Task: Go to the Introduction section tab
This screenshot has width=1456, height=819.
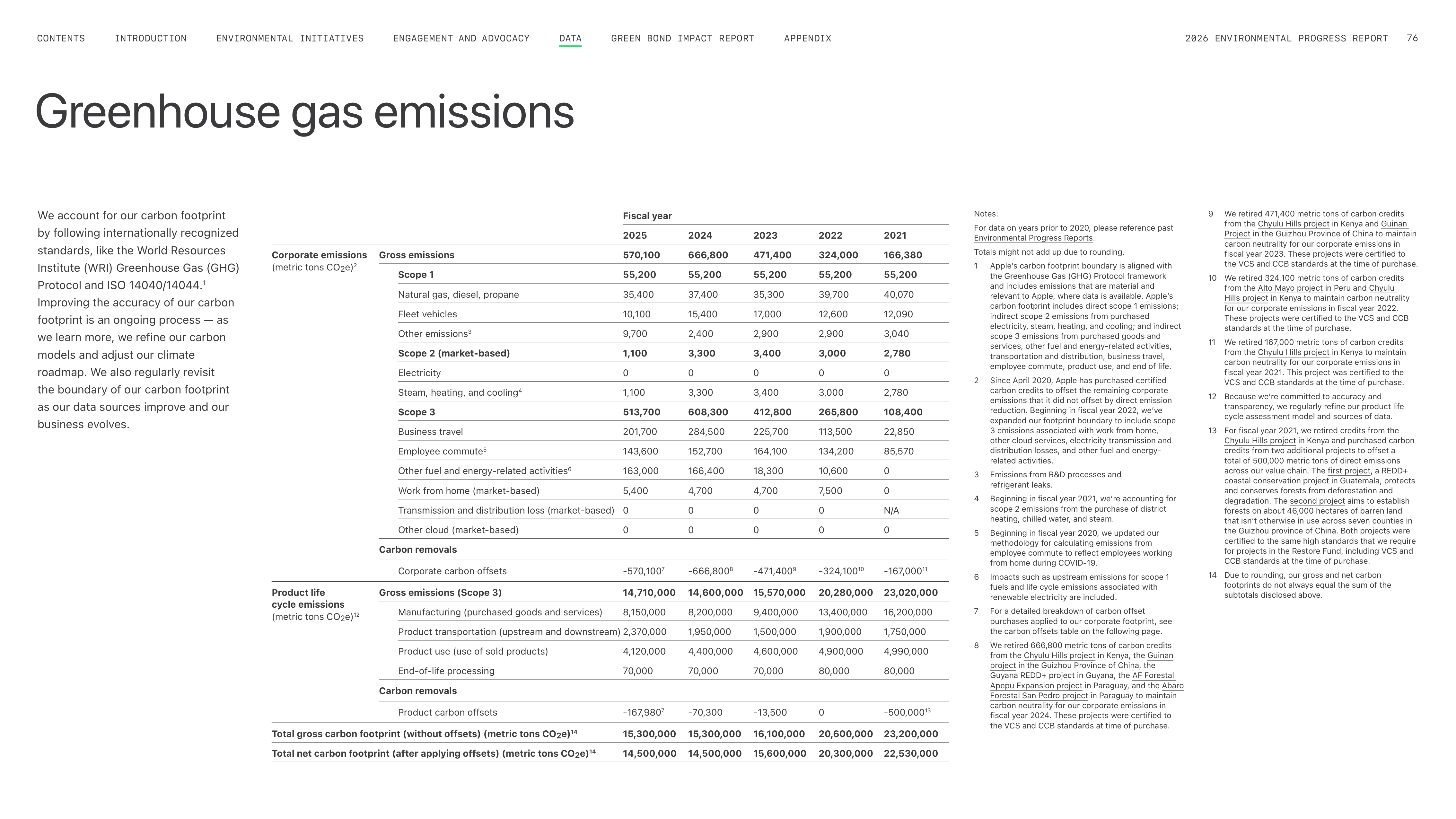Action: 150,39
